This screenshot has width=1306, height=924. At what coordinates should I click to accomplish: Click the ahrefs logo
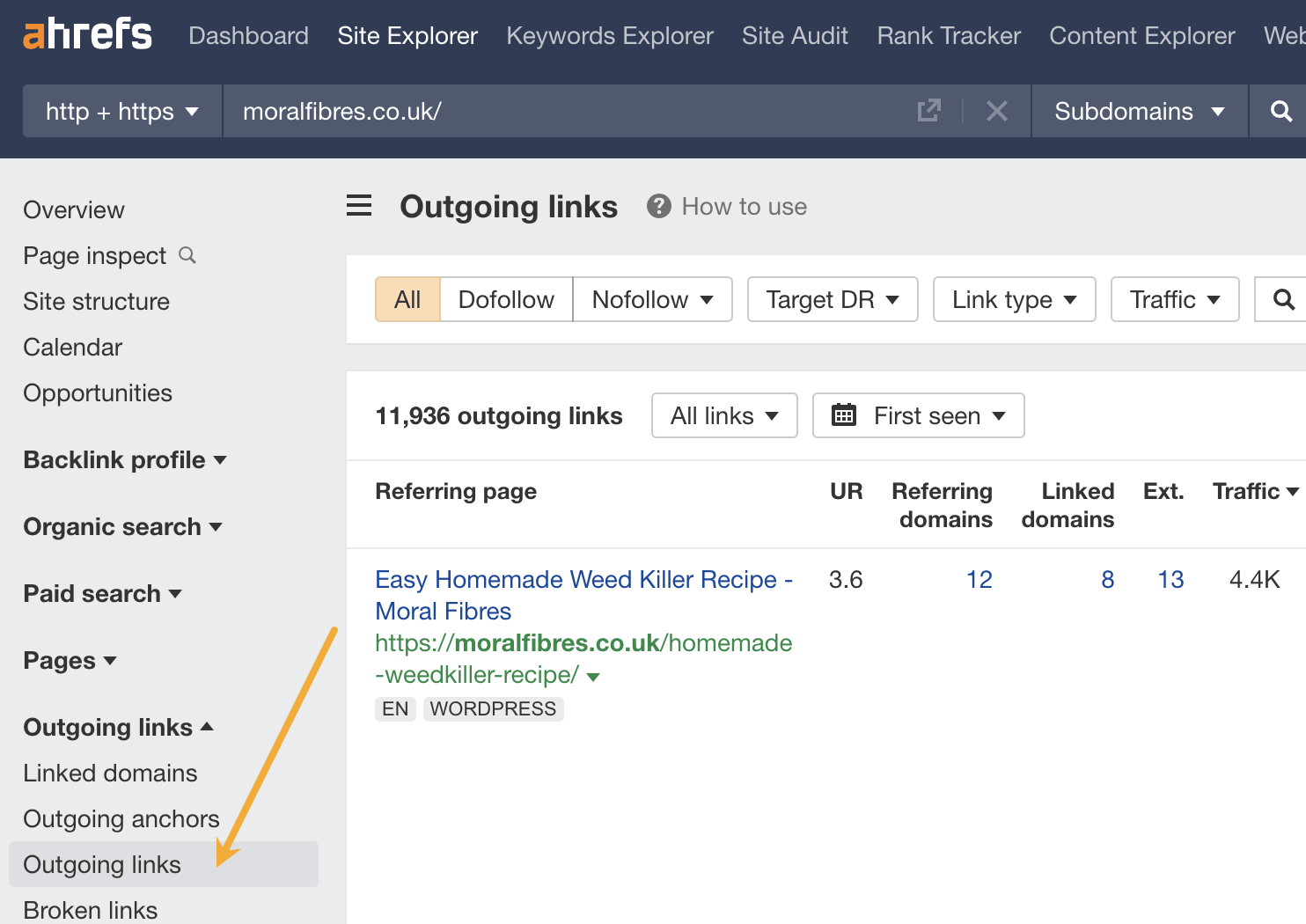point(86,33)
